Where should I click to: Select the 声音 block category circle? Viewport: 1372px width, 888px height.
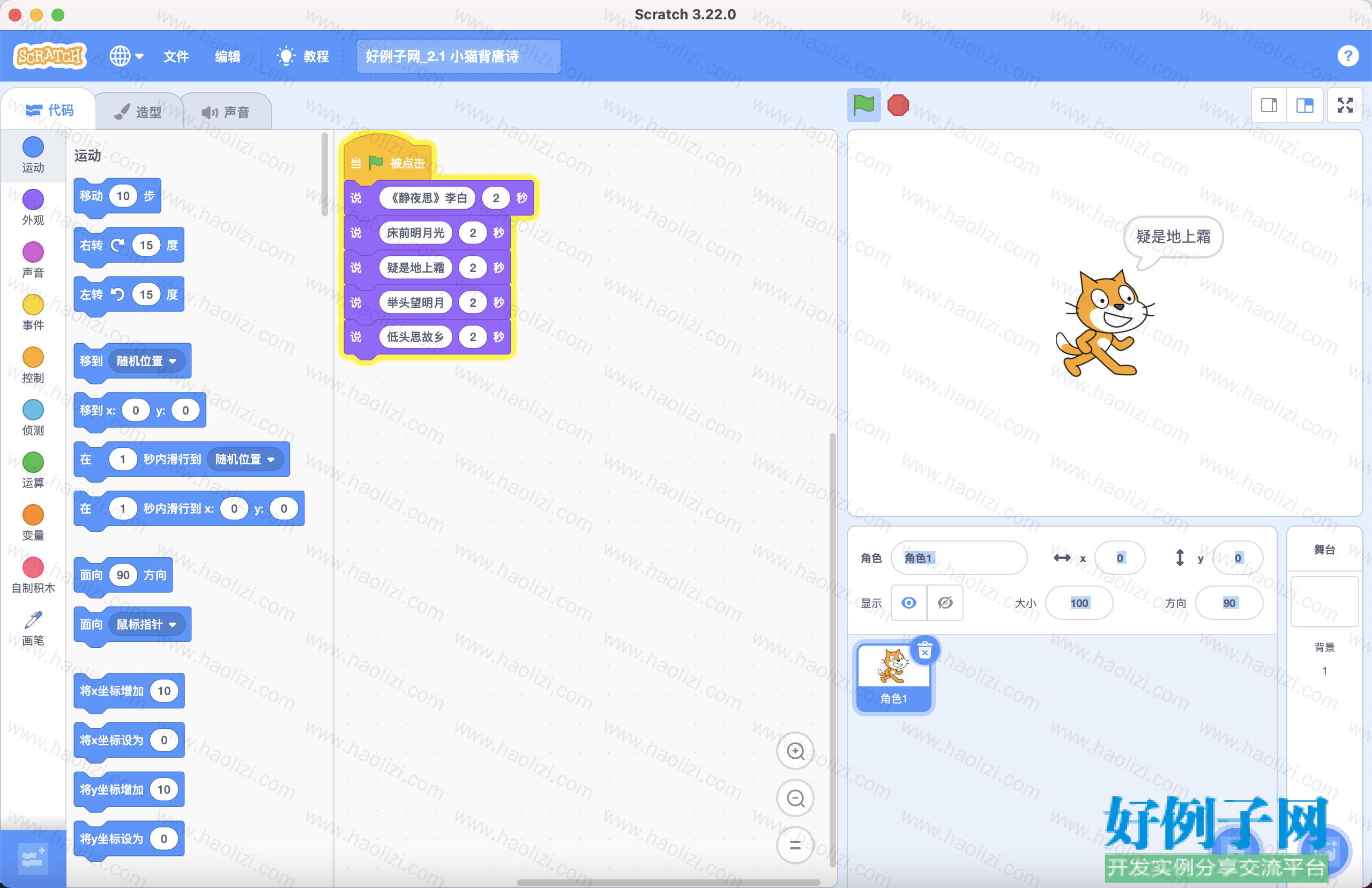[33, 251]
